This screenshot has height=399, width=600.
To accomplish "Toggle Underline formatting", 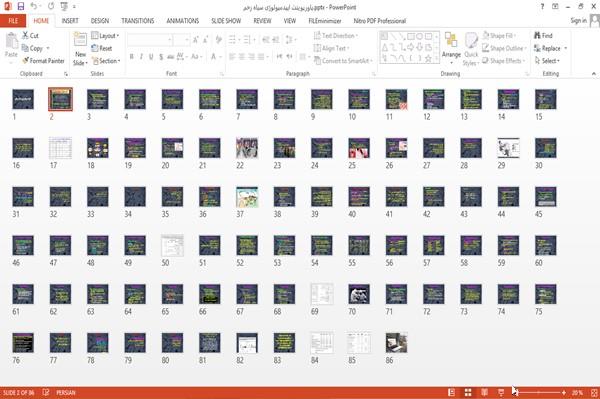I will pos(151,57).
